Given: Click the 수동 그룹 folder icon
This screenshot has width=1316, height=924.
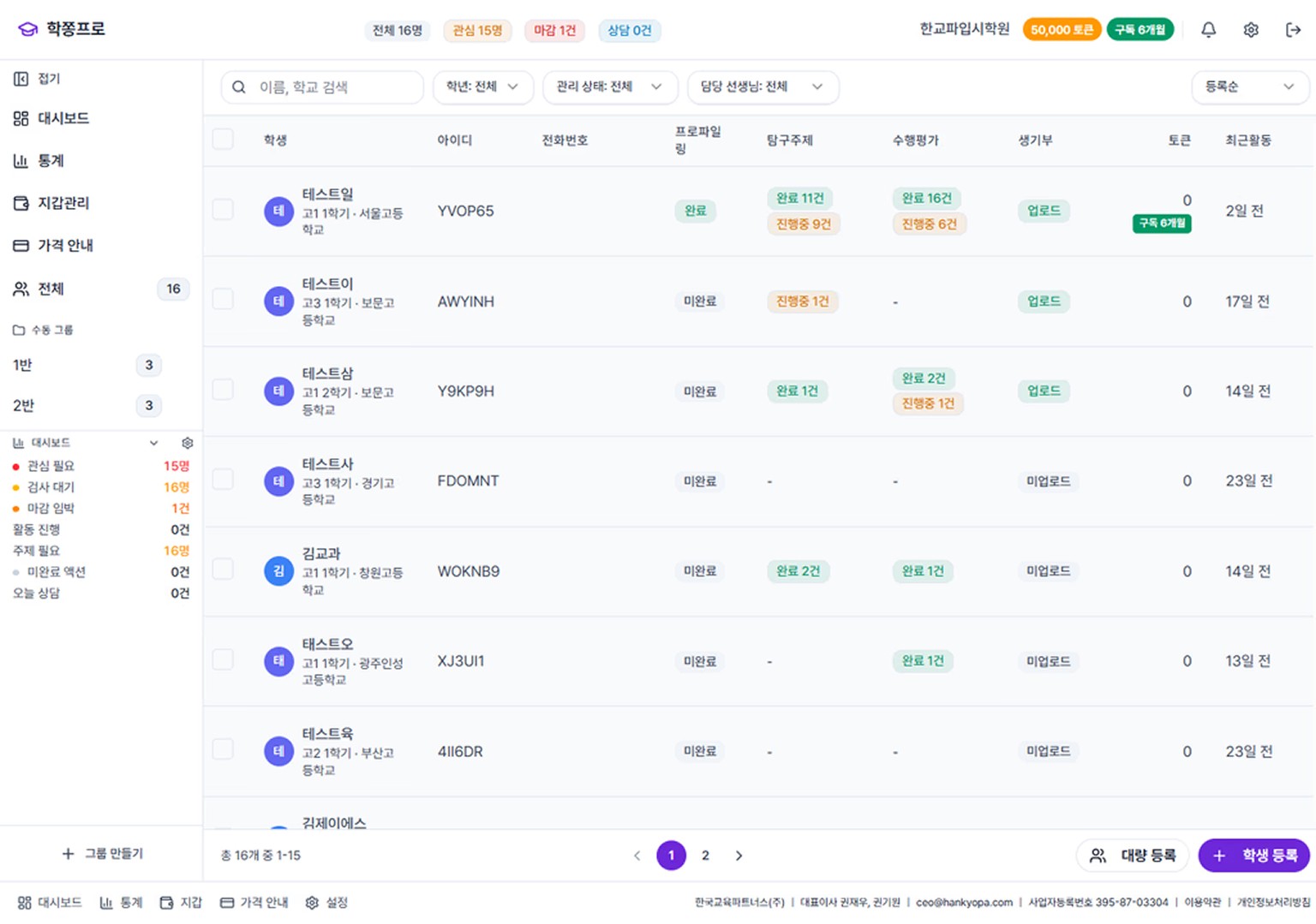Looking at the screenshot, I should pyautogui.click(x=18, y=330).
